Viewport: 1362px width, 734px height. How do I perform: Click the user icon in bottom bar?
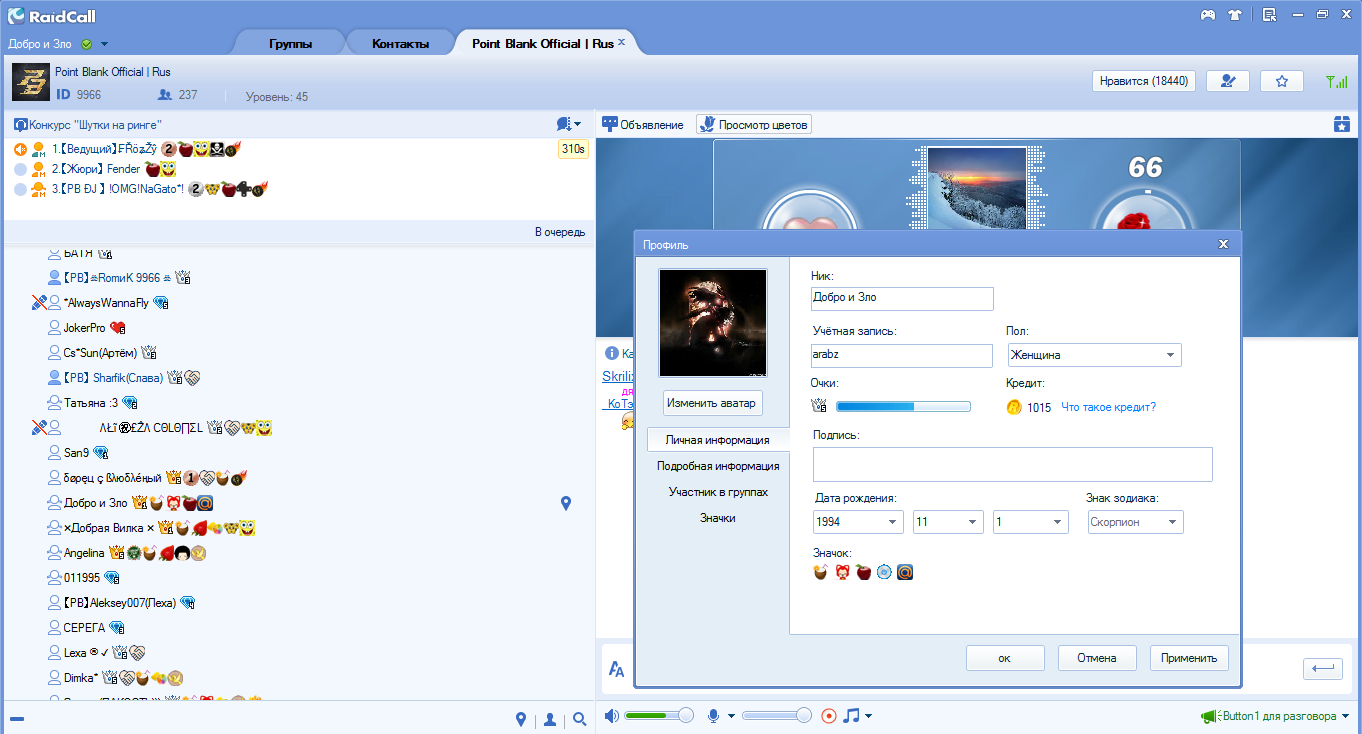click(x=550, y=719)
